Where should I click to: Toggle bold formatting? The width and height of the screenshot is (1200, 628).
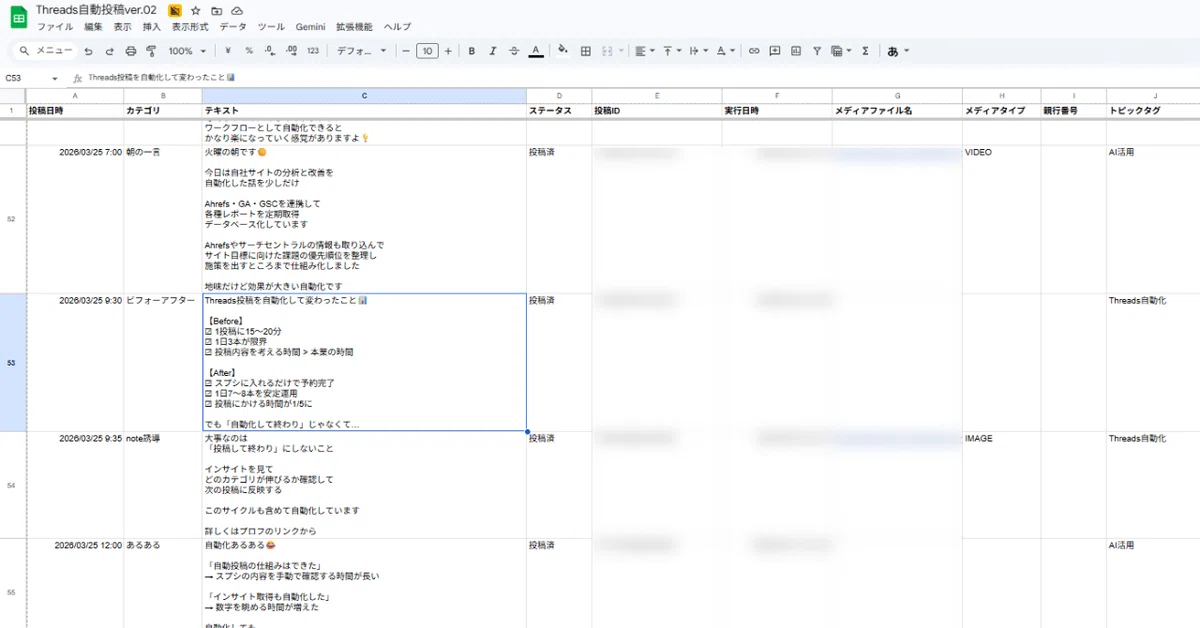click(x=471, y=51)
